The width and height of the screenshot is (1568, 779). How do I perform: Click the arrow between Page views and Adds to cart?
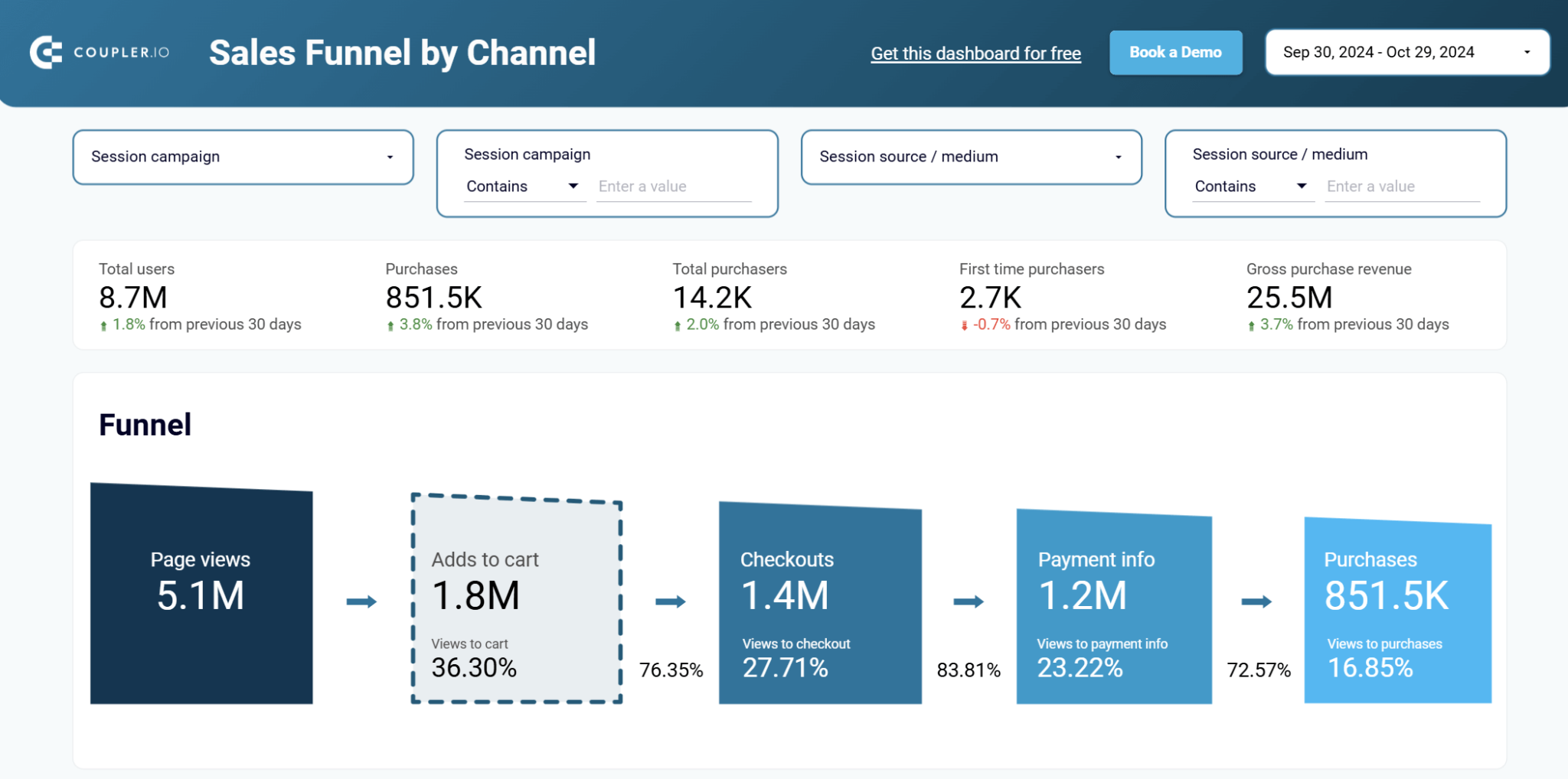(x=362, y=601)
